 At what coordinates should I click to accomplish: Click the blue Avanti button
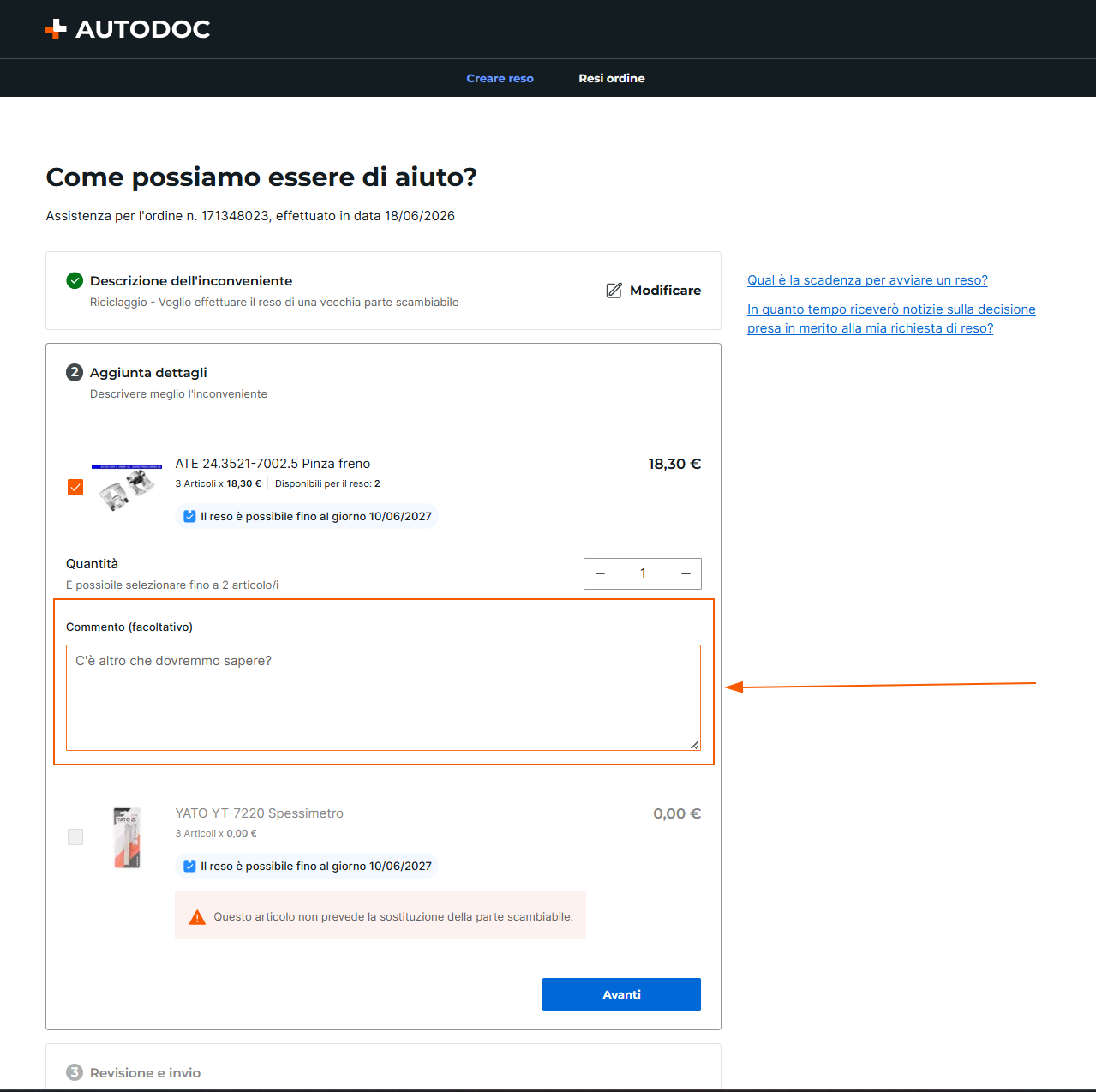[621, 994]
